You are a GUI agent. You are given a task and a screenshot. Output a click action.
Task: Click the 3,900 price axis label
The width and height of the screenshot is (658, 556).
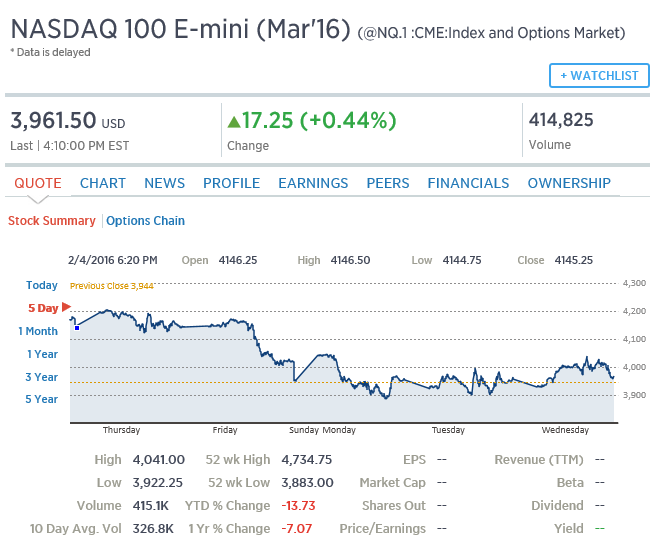pyautogui.click(x=634, y=395)
